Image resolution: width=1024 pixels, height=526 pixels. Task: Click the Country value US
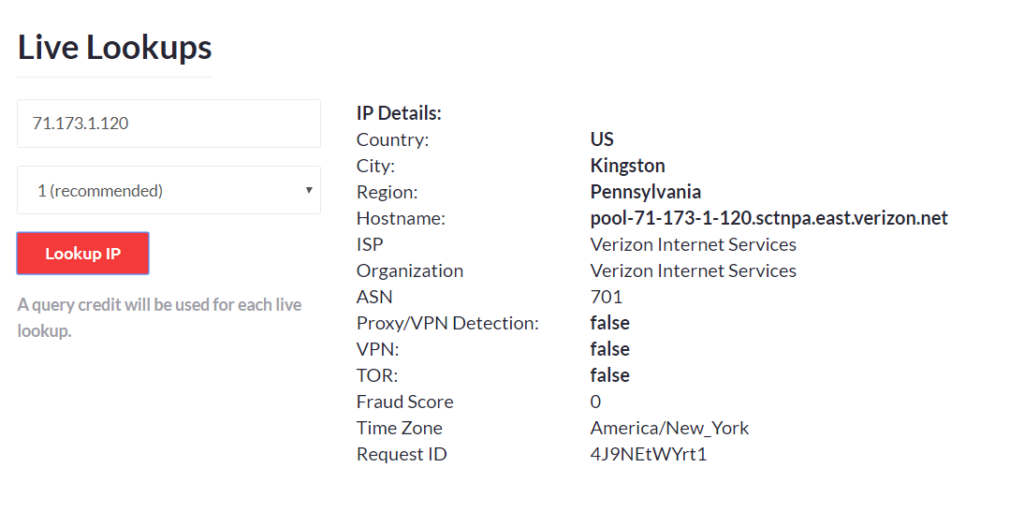click(601, 139)
